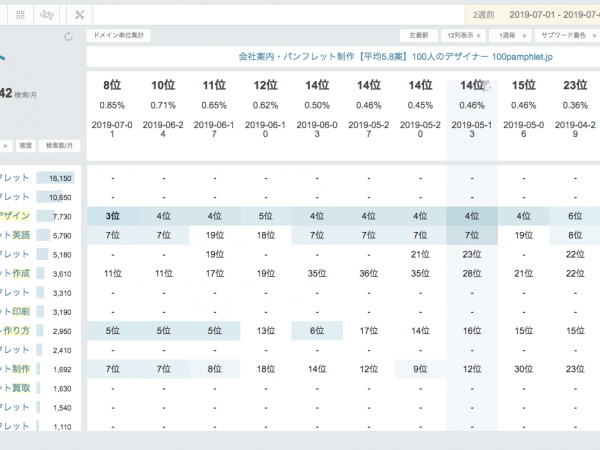Click the 買取 keyword link
Viewport: 600px width, 450px height.
(21, 388)
